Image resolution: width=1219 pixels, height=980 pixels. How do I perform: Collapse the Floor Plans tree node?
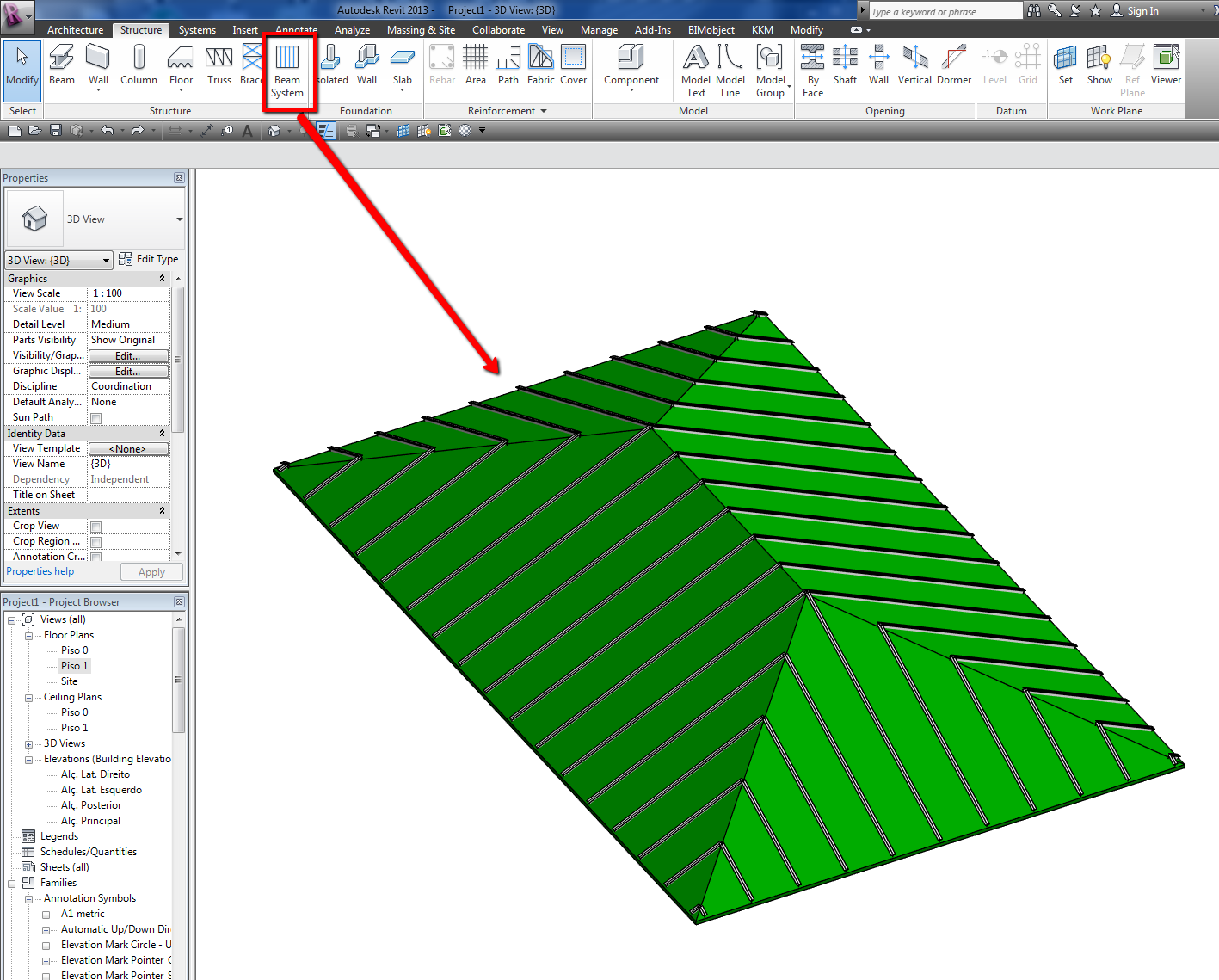click(x=28, y=636)
